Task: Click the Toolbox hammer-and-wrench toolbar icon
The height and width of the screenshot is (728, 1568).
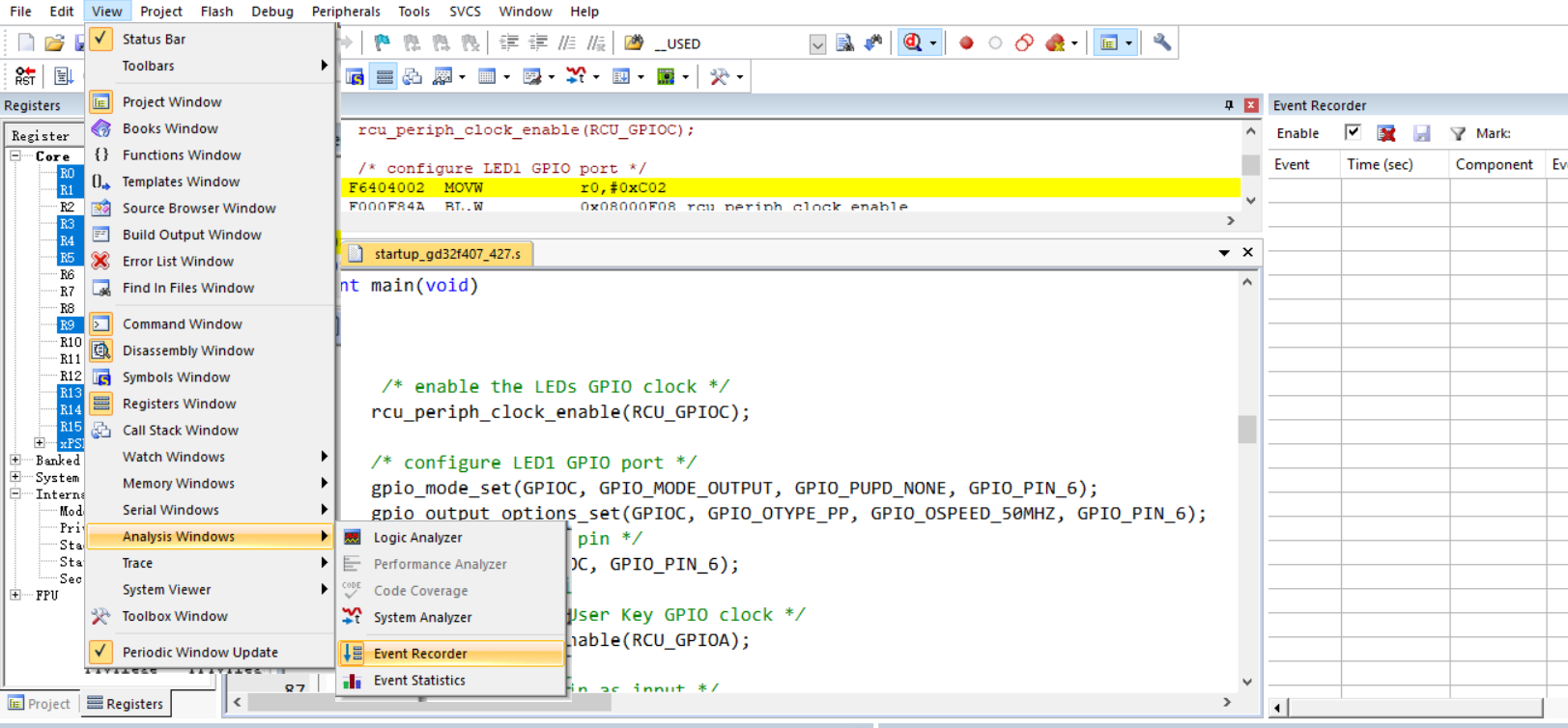Action: point(719,76)
